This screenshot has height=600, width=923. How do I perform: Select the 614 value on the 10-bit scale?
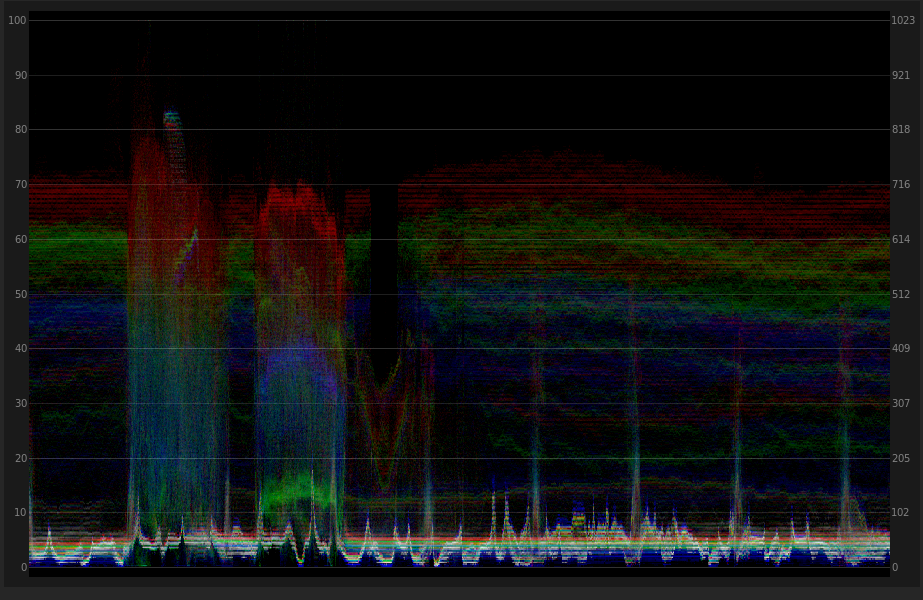[x=901, y=240]
